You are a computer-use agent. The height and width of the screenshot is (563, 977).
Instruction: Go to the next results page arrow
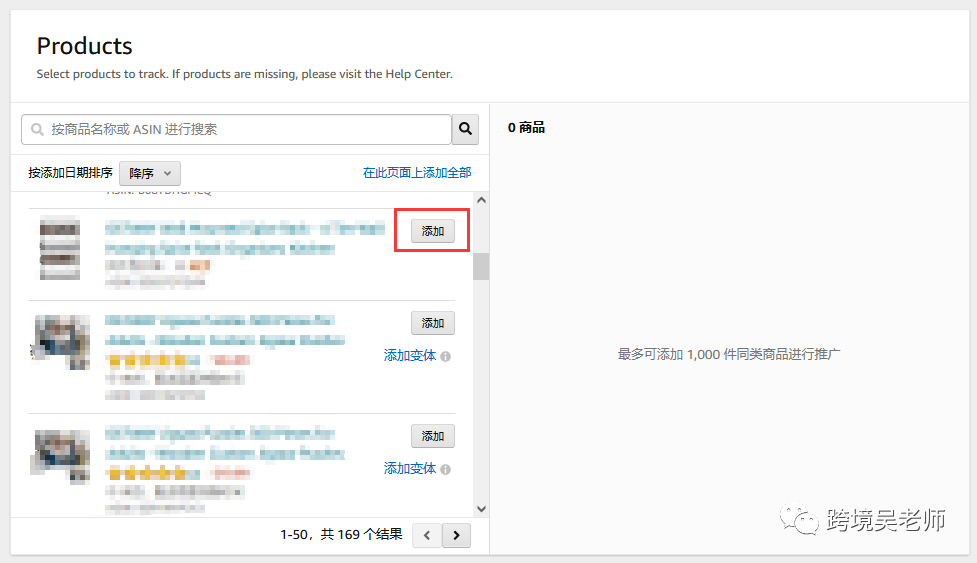(x=456, y=535)
